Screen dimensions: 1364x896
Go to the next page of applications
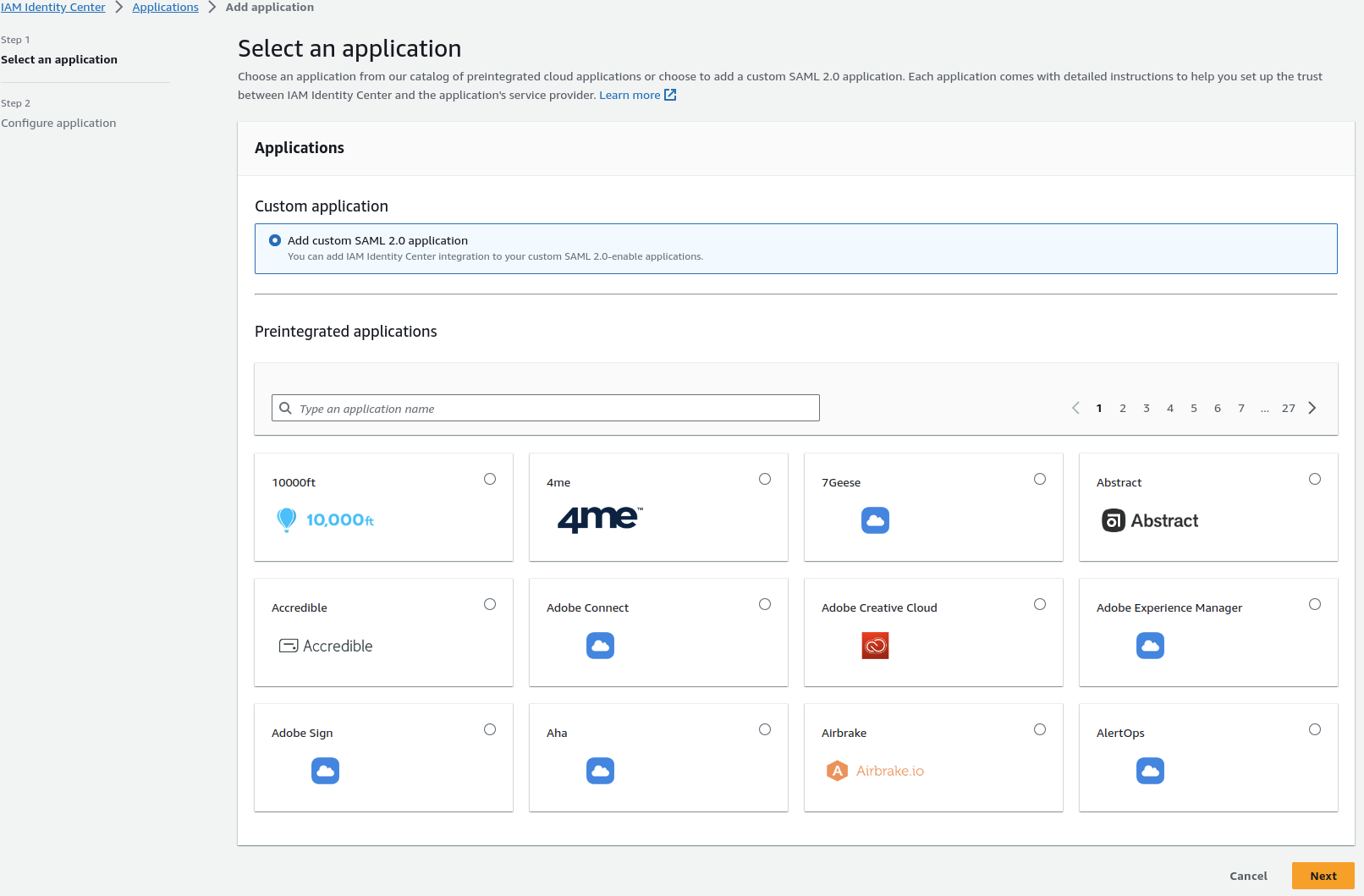coord(1312,408)
